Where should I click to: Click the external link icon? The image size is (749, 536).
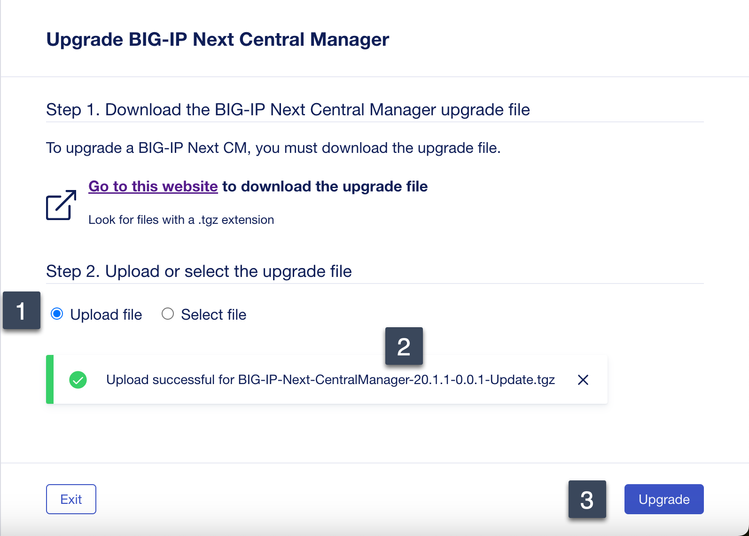coord(61,205)
